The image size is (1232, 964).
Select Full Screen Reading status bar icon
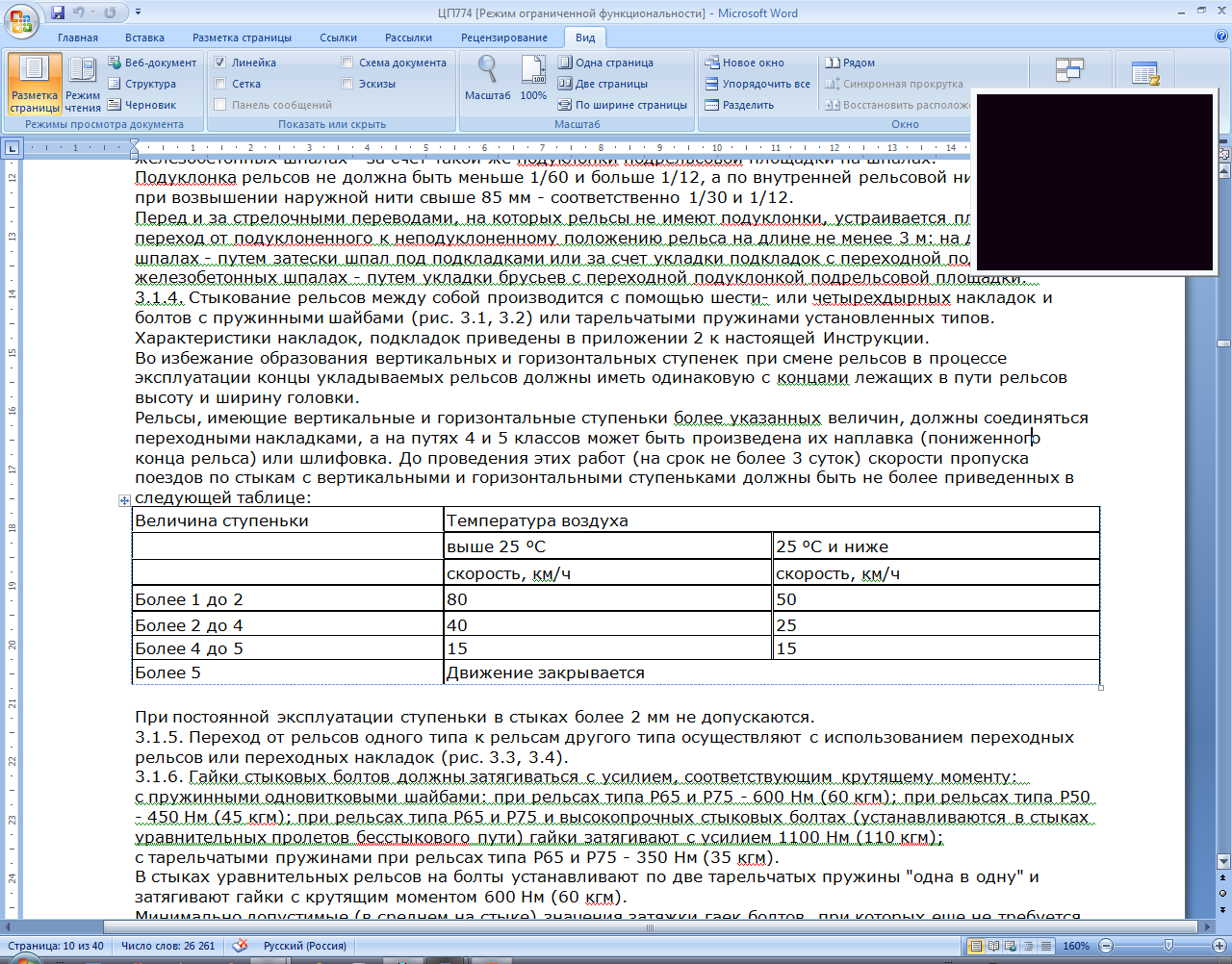click(994, 946)
